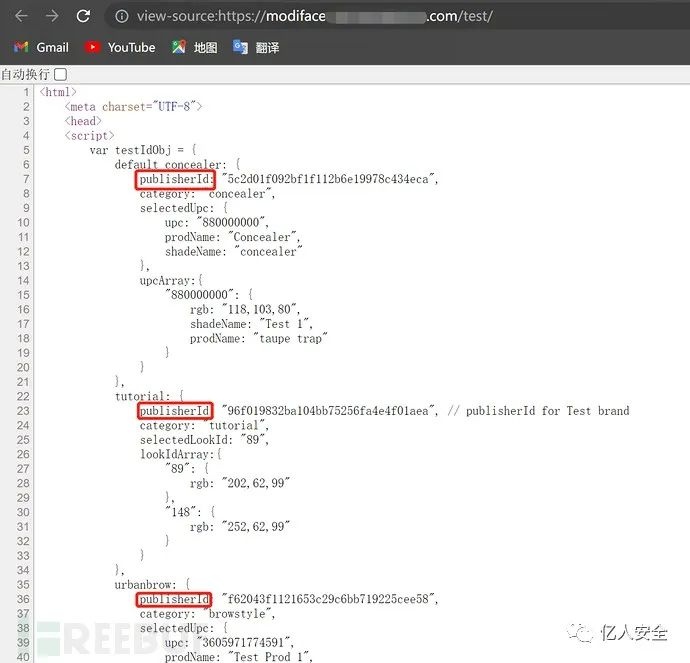This screenshot has height=663, width=690.
Task: Open the 翻译 translate bookmark
Action: [256, 48]
